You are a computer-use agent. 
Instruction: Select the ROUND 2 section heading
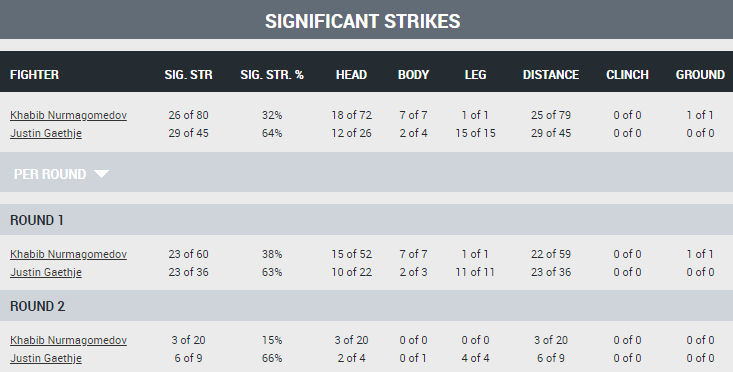tap(37, 306)
